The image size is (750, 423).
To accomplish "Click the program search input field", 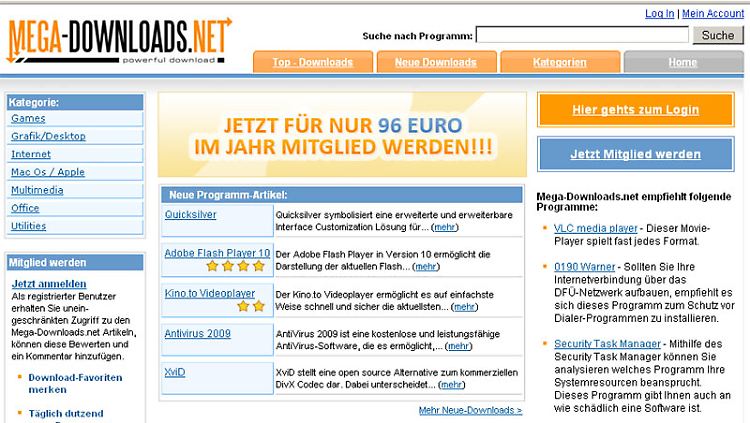I will click(x=582, y=36).
